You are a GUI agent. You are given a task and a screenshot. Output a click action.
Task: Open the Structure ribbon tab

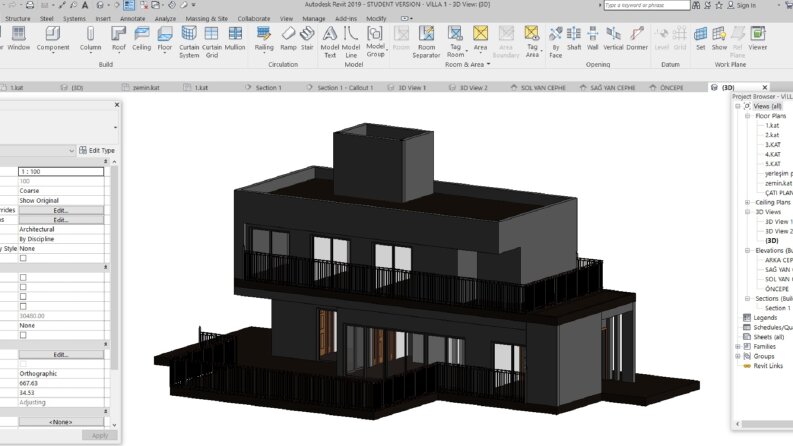[18, 18]
